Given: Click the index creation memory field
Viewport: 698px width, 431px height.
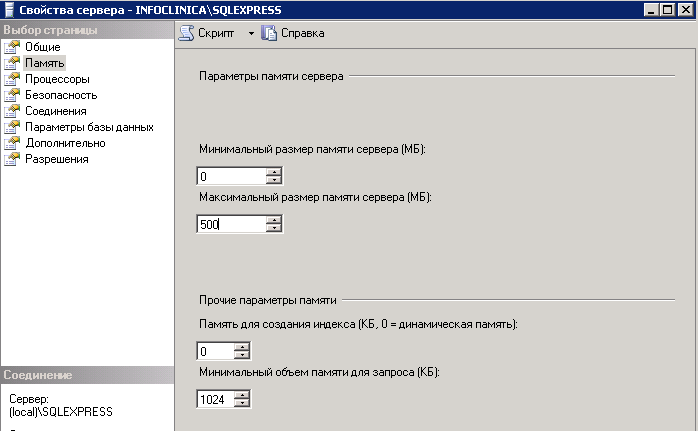Looking at the screenshot, I should point(215,351).
